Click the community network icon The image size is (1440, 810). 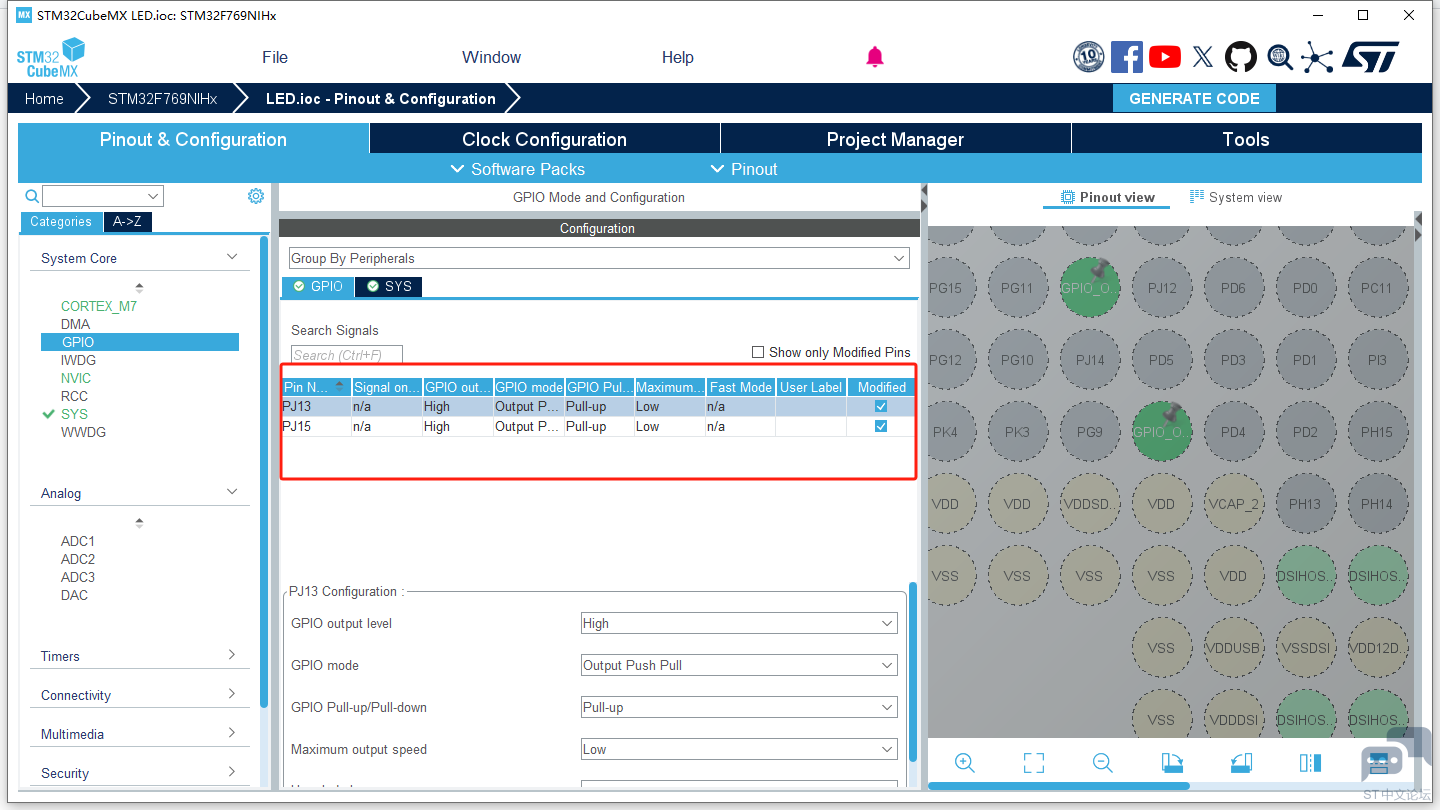1317,57
